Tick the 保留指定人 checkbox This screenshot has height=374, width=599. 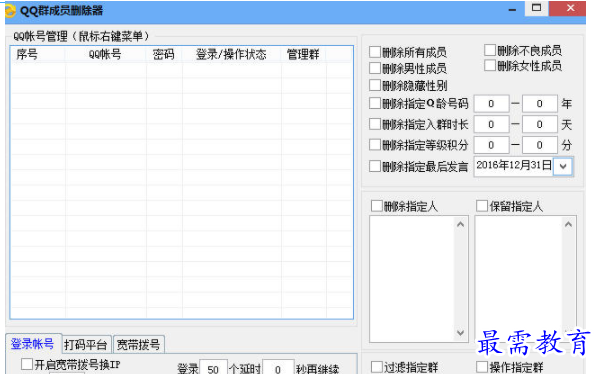click(482, 206)
